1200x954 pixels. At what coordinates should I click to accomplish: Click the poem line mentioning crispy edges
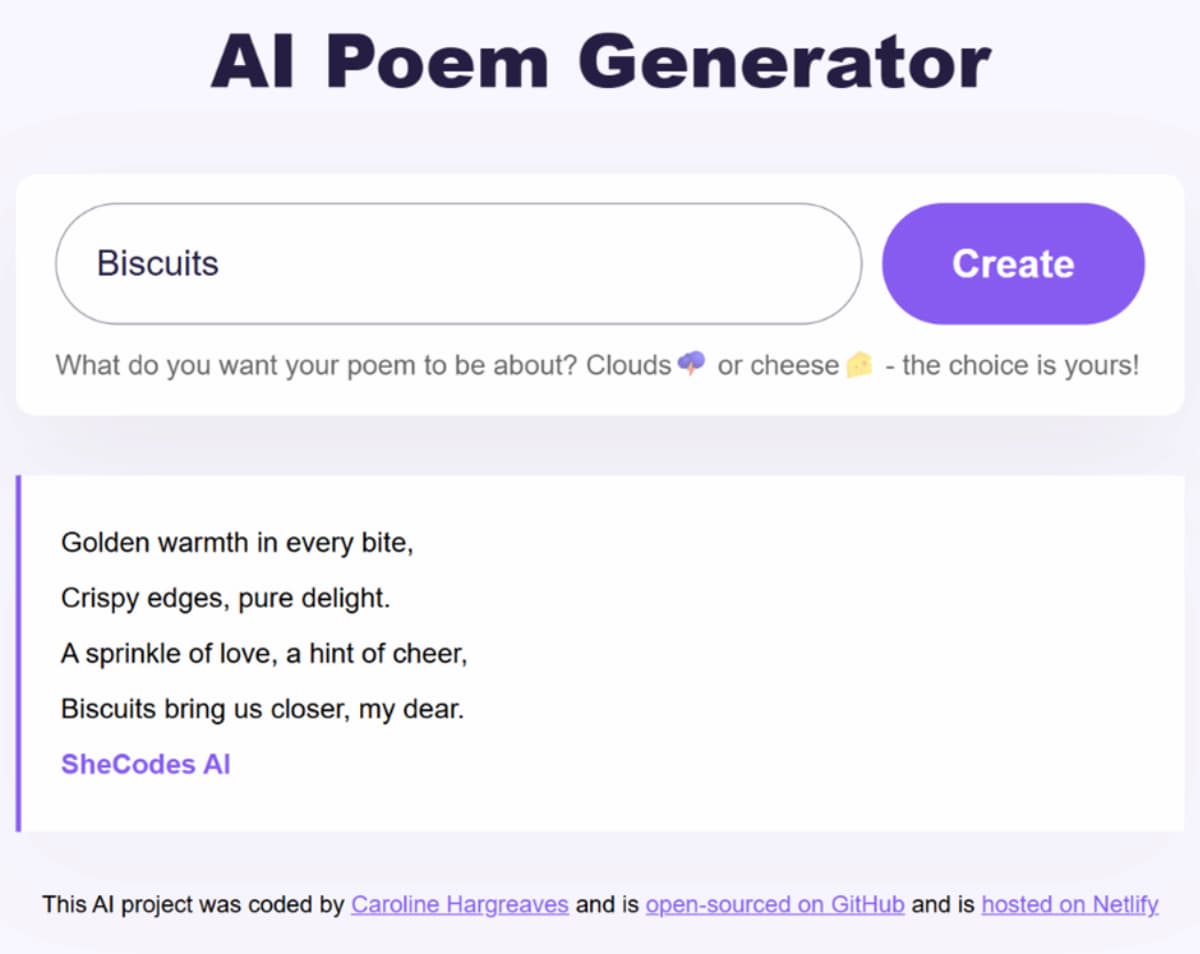[x=227, y=597]
